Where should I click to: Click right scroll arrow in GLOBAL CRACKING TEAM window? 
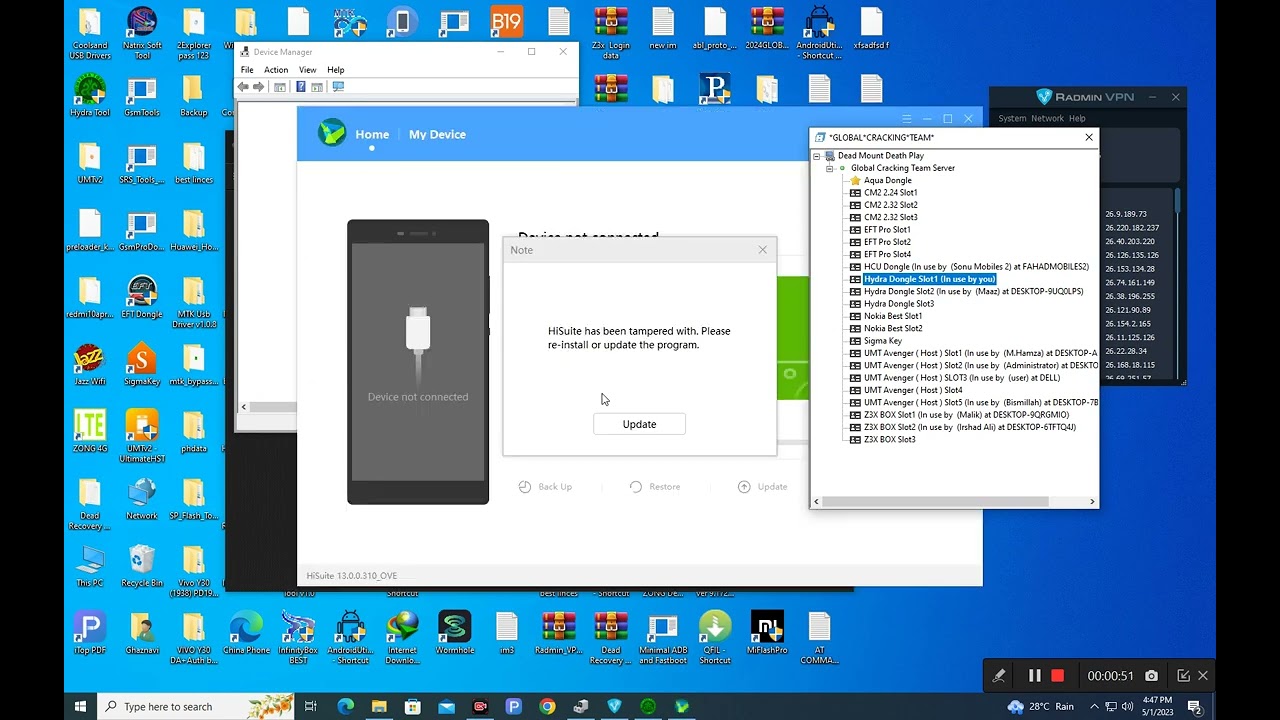coord(1092,501)
